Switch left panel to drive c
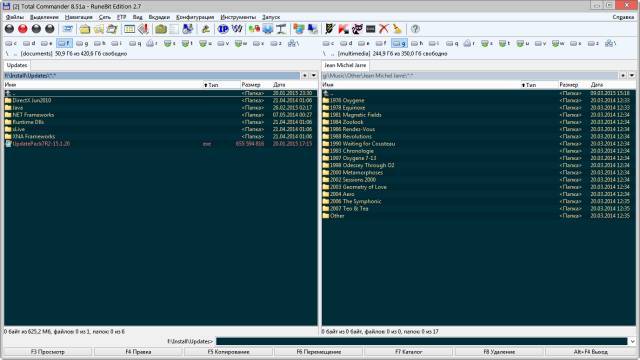The width and height of the screenshot is (640, 360). (11, 43)
